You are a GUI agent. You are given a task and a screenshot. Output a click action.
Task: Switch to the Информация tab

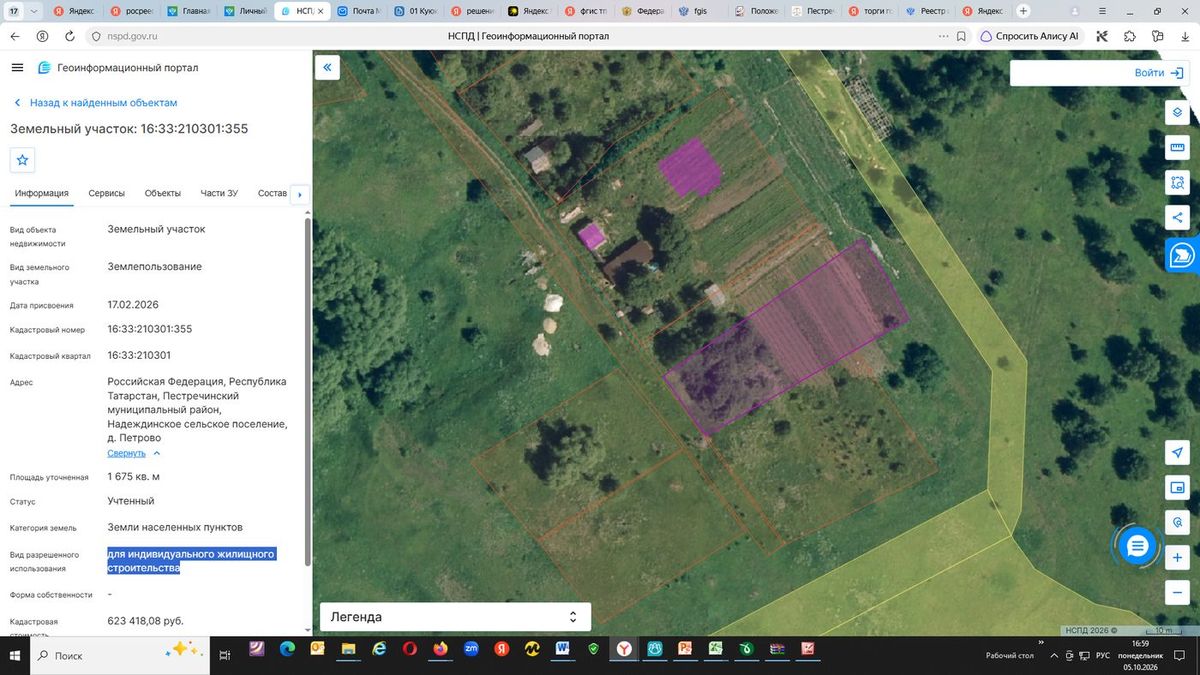tap(42, 193)
